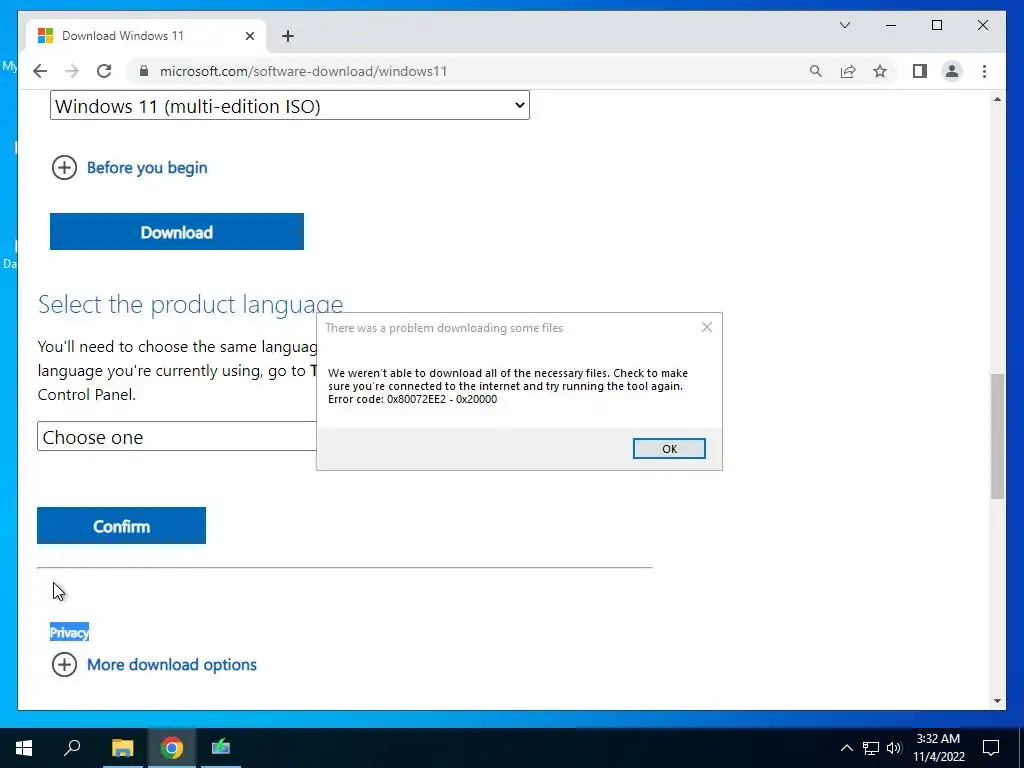
Task: Click the scrollbar down arrow
Action: click(x=997, y=701)
